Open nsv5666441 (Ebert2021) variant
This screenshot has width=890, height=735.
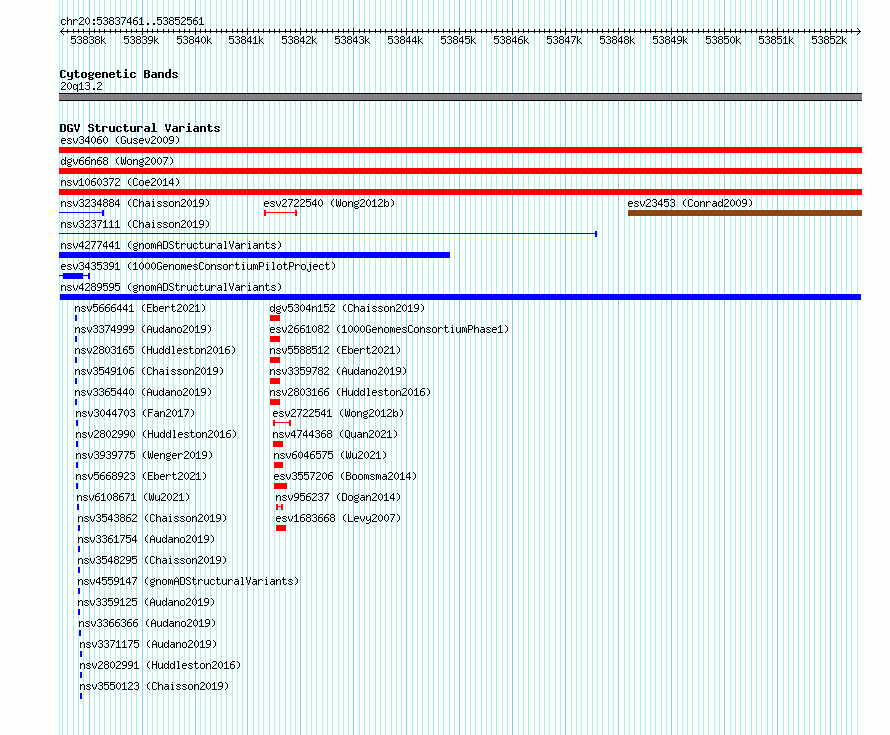[x=140, y=308]
